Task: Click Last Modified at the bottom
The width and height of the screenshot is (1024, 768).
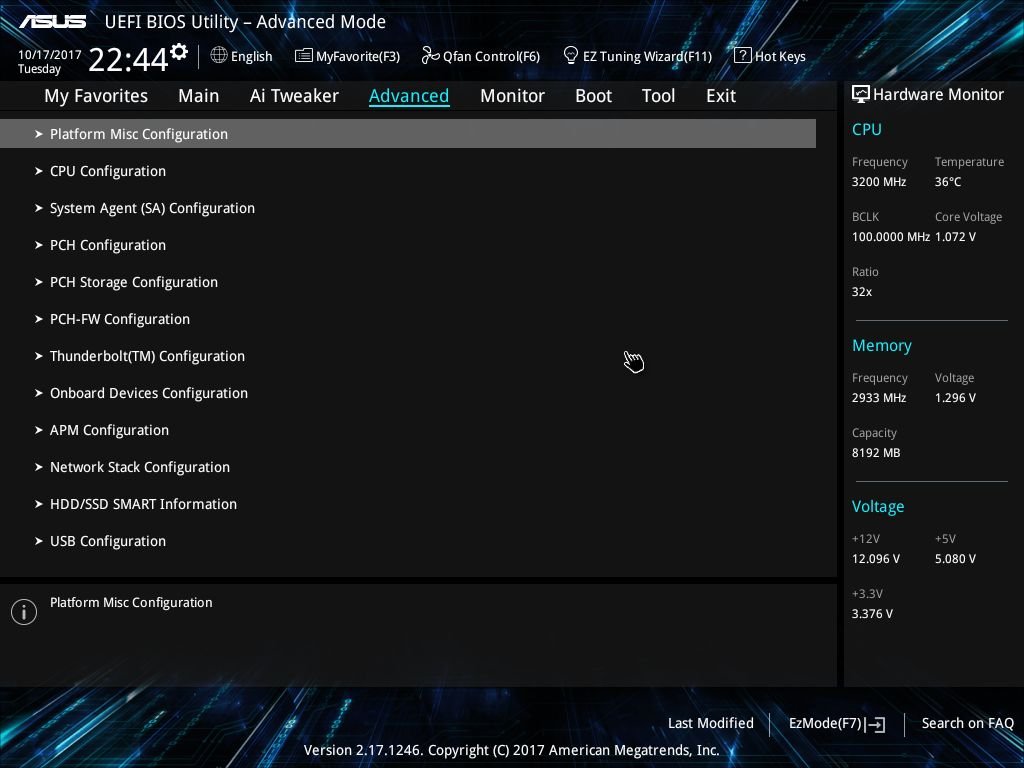Action: [711, 724]
